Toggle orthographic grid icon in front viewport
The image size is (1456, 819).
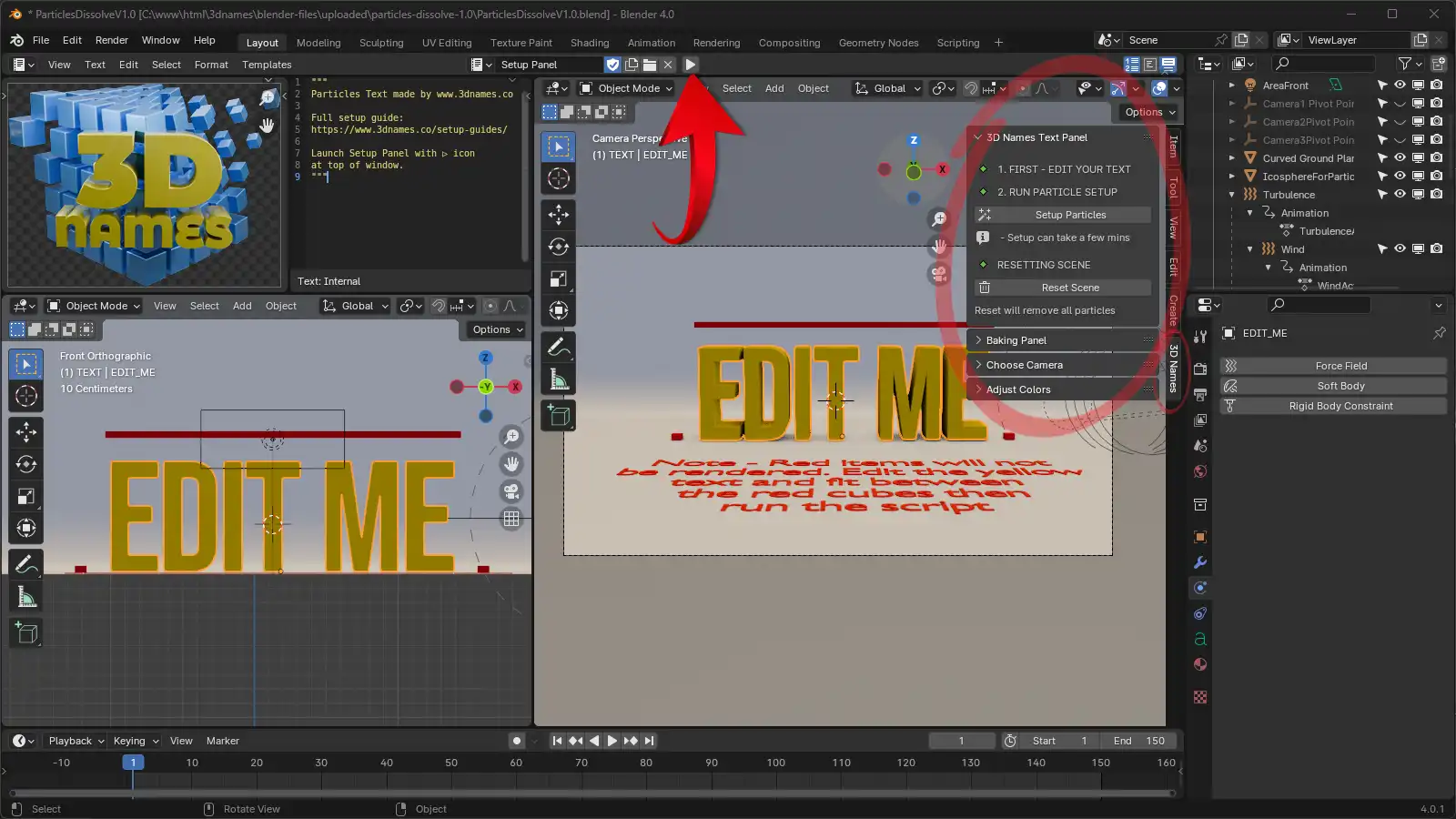[x=511, y=519]
